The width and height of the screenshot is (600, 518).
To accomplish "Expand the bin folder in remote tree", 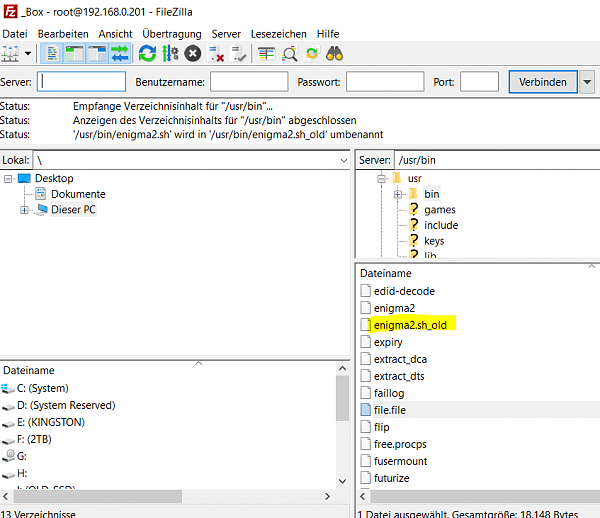I will [398, 194].
